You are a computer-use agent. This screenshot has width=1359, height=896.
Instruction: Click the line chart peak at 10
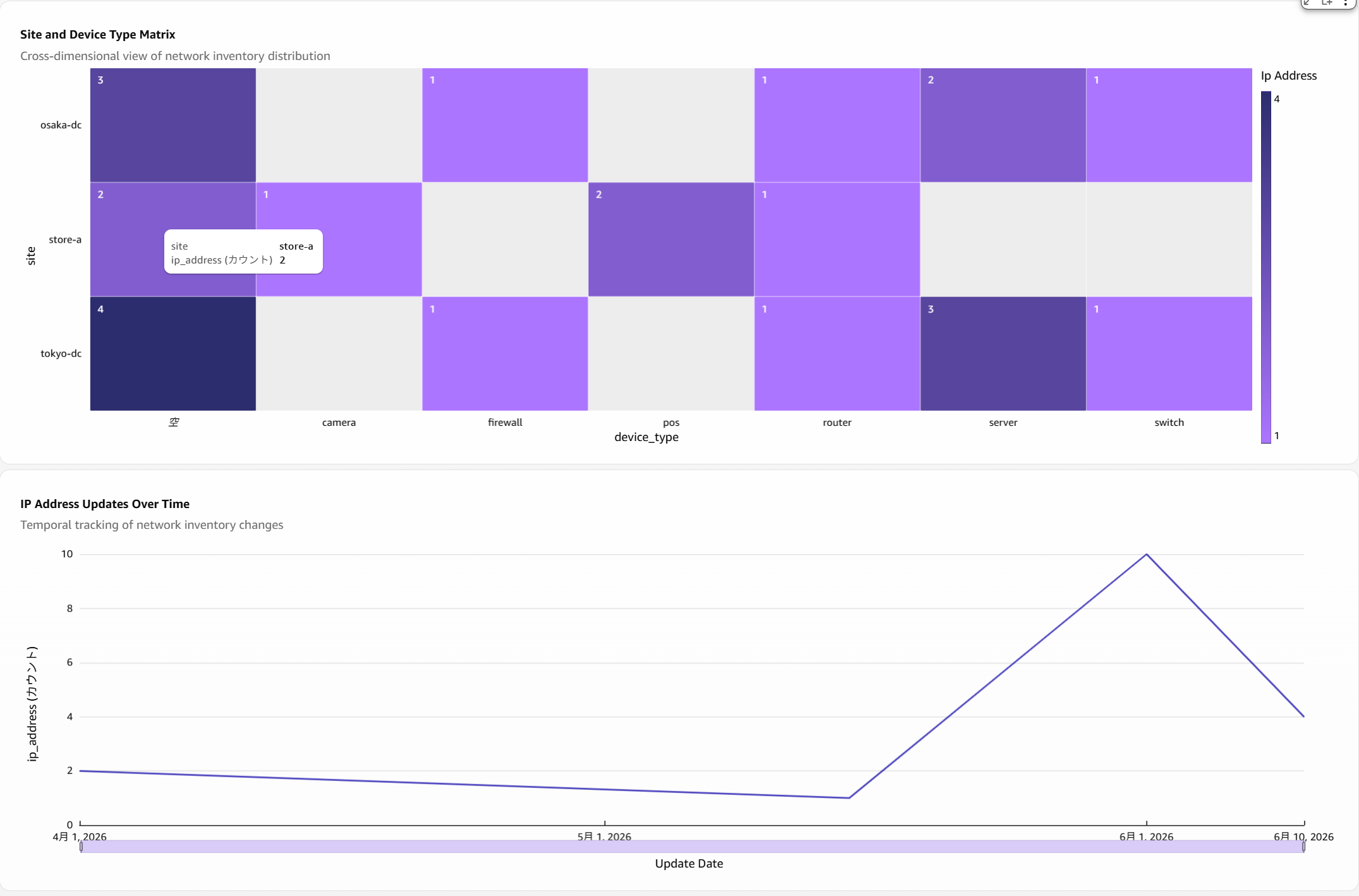pos(1146,554)
